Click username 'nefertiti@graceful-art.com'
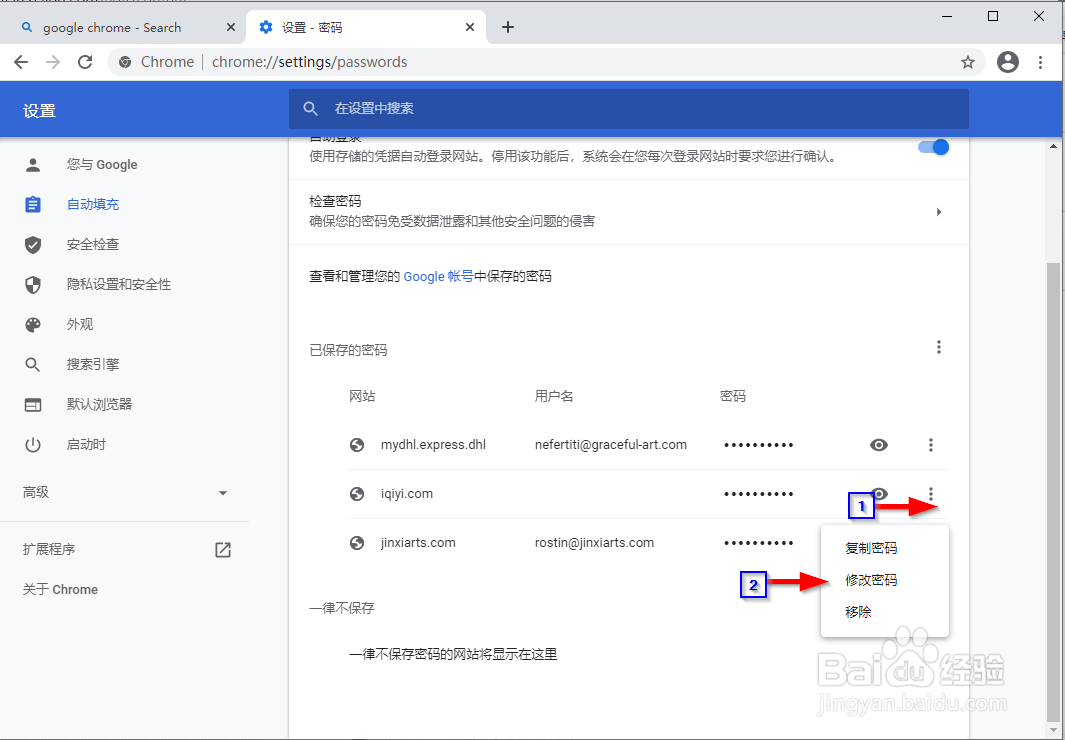 click(611, 445)
